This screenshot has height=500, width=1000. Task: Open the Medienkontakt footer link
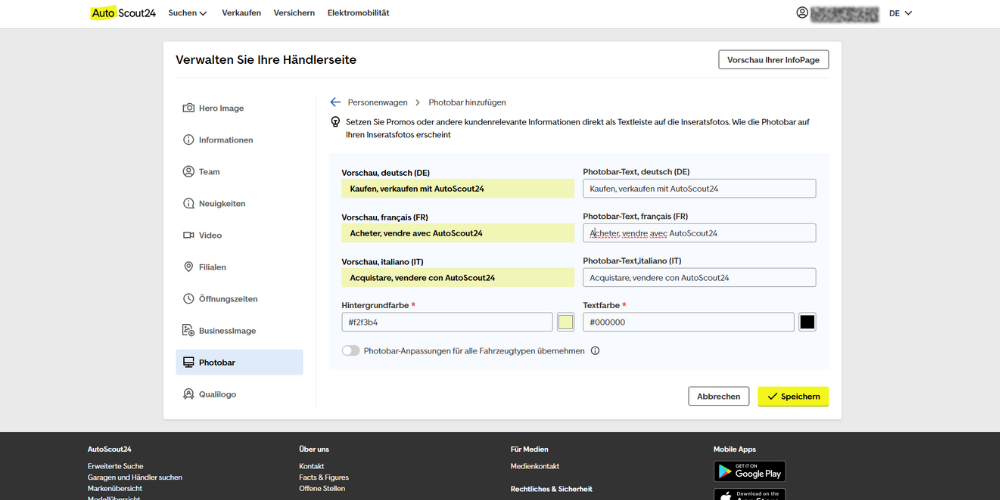click(534, 466)
